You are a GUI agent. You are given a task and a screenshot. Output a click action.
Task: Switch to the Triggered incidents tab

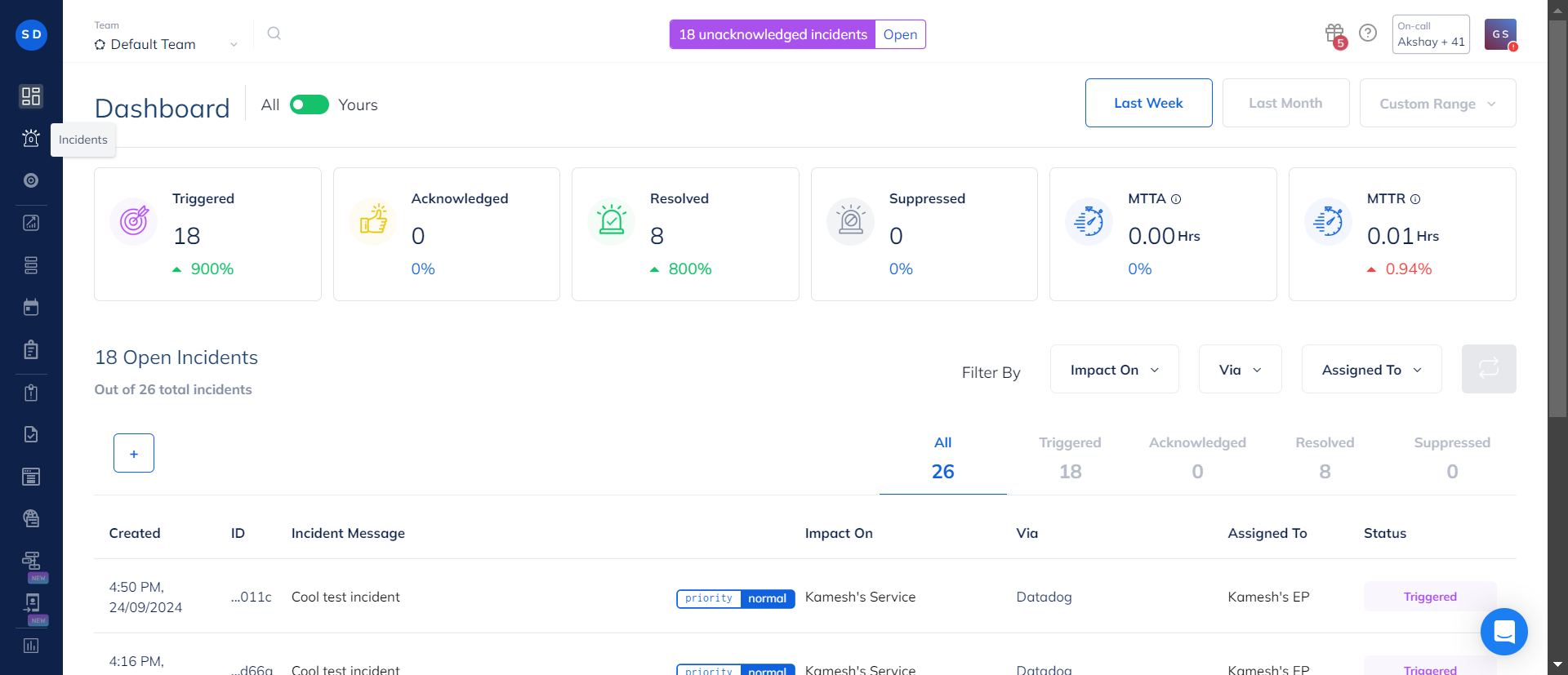(1070, 457)
